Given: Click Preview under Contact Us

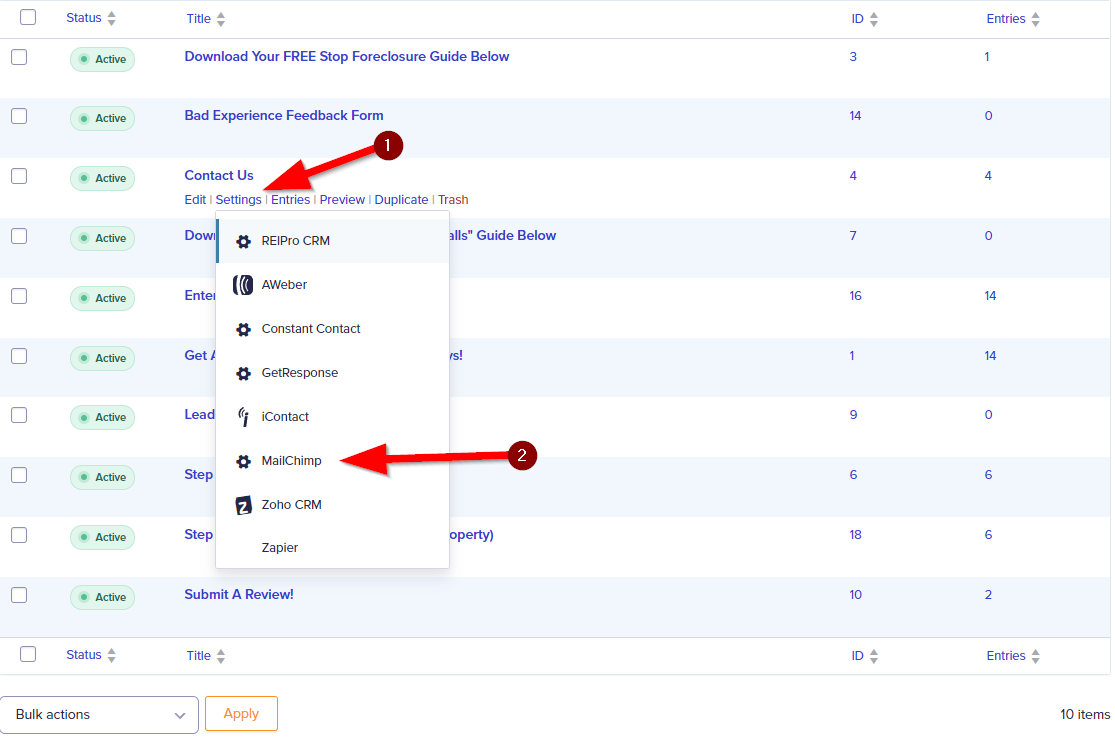Looking at the screenshot, I should [x=342, y=200].
